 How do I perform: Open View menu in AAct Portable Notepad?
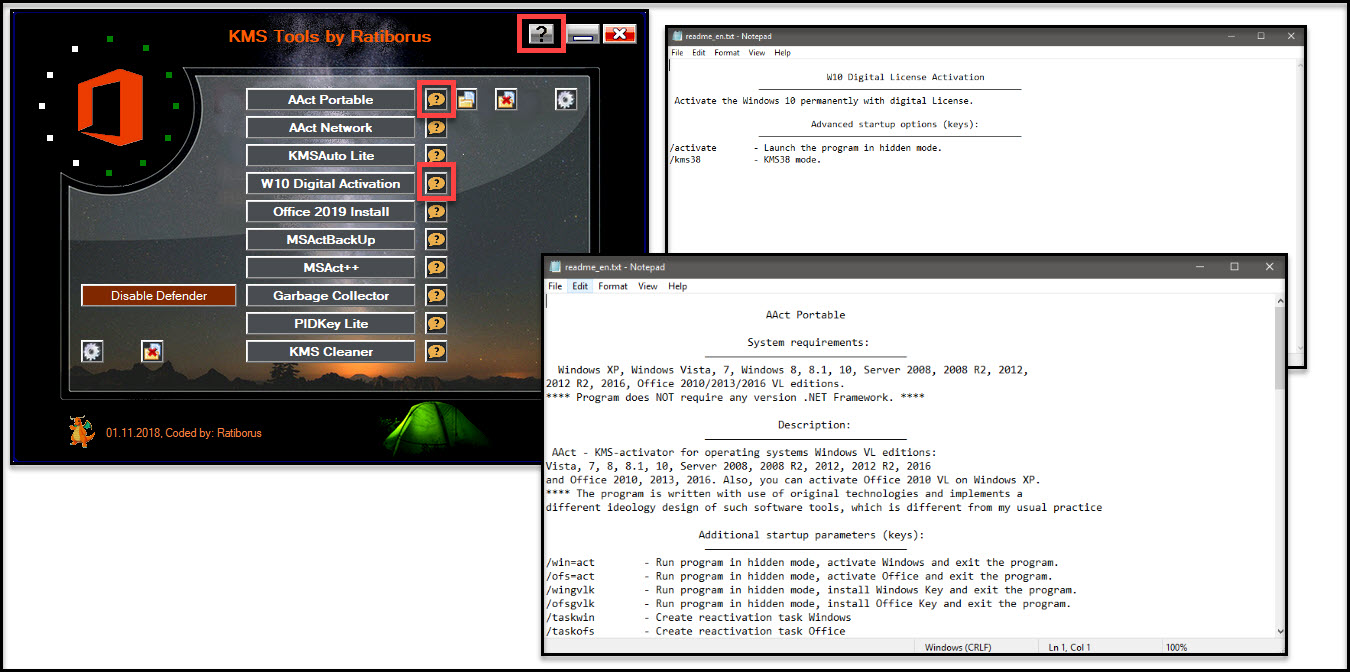[648, 286]
